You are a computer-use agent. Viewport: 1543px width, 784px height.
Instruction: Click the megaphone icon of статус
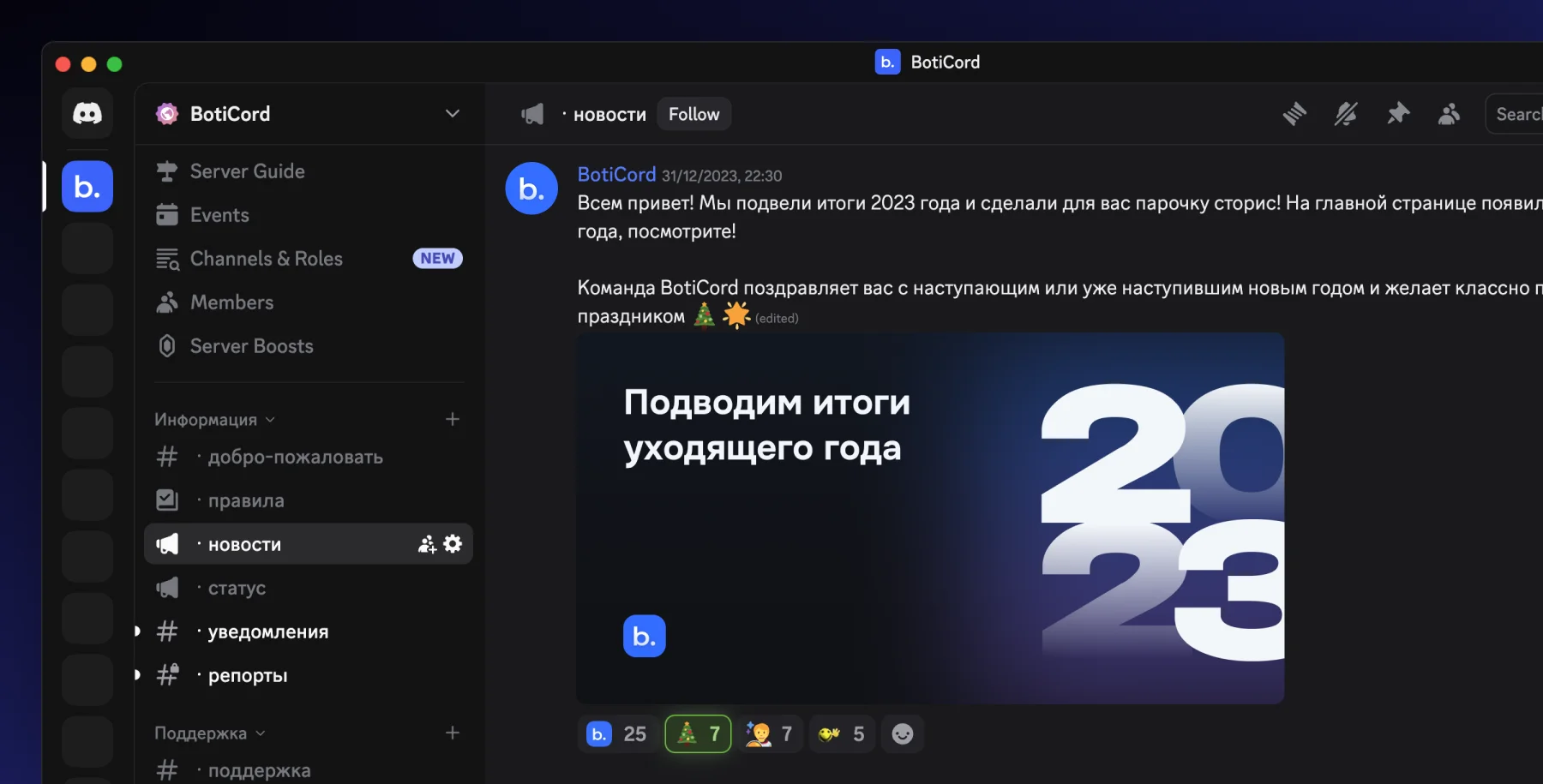click(167, 588)
